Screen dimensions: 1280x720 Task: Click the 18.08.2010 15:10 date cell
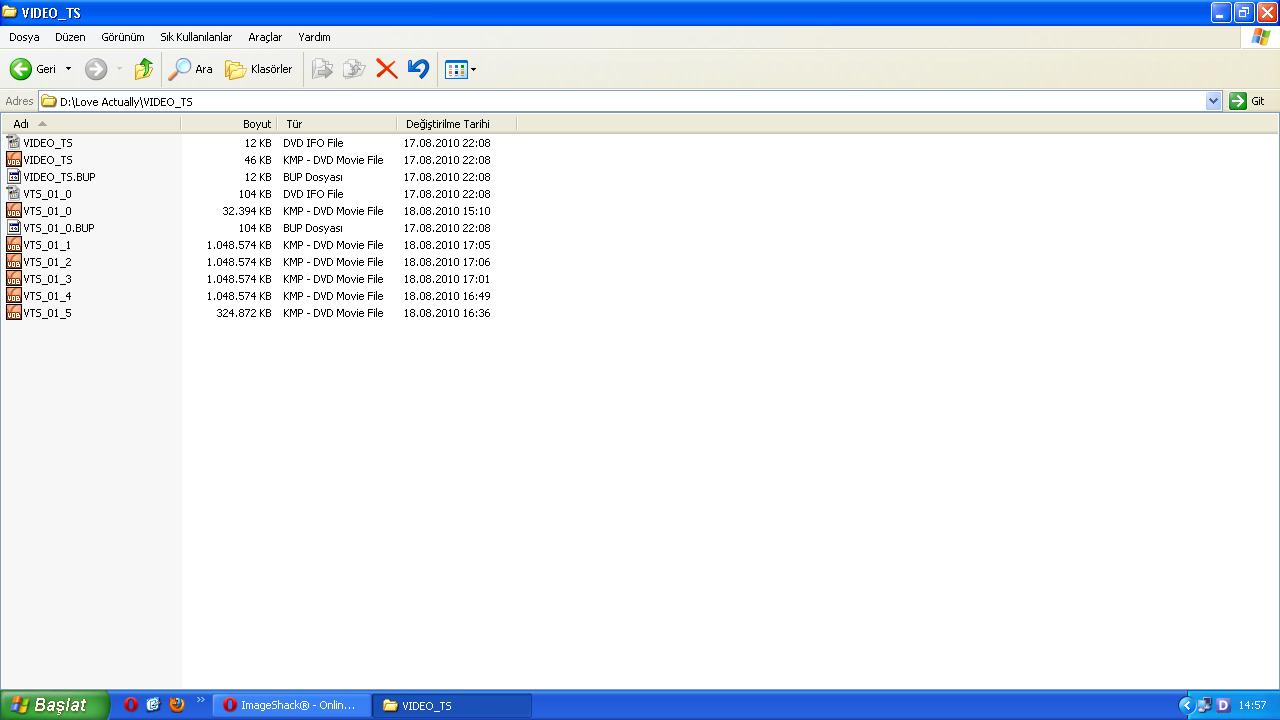tap(447, 211)
